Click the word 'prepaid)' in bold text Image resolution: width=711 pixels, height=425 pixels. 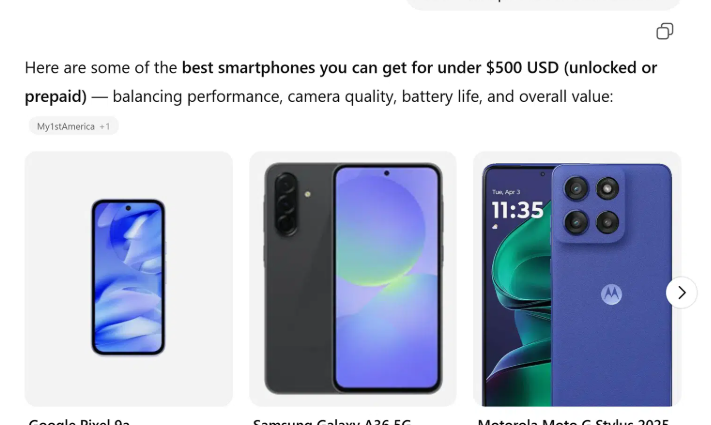(x=55, y=97)
